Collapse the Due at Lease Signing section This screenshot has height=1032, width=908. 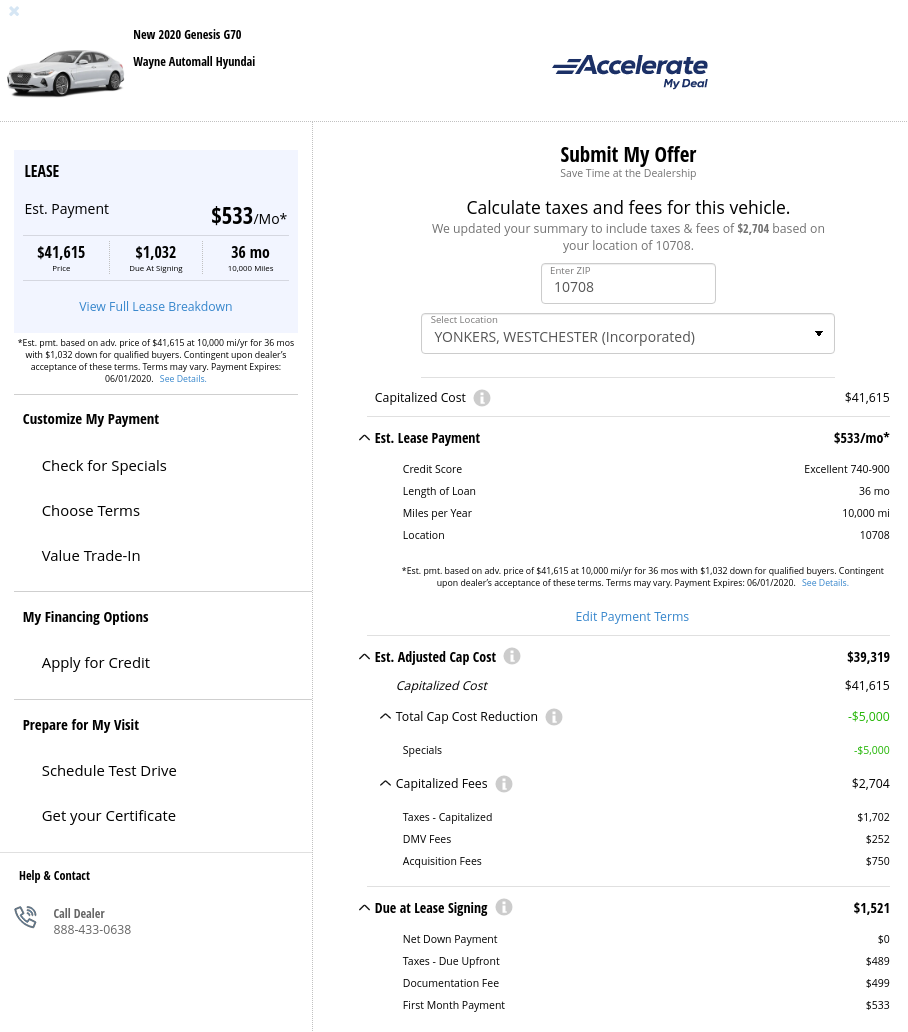coord(364,907)
